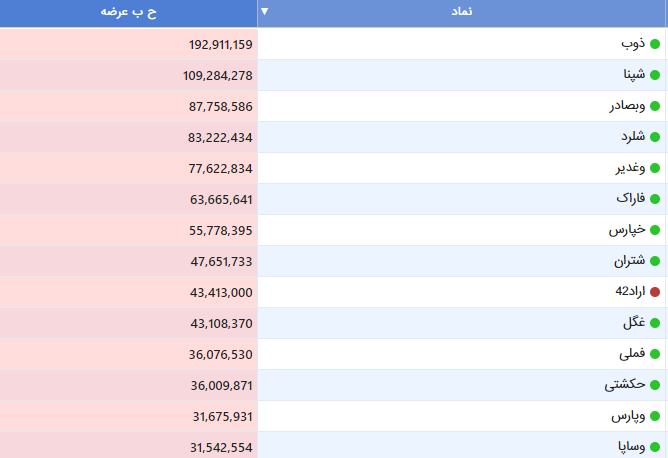Select the خپارس symbol name

coord(627,230)
